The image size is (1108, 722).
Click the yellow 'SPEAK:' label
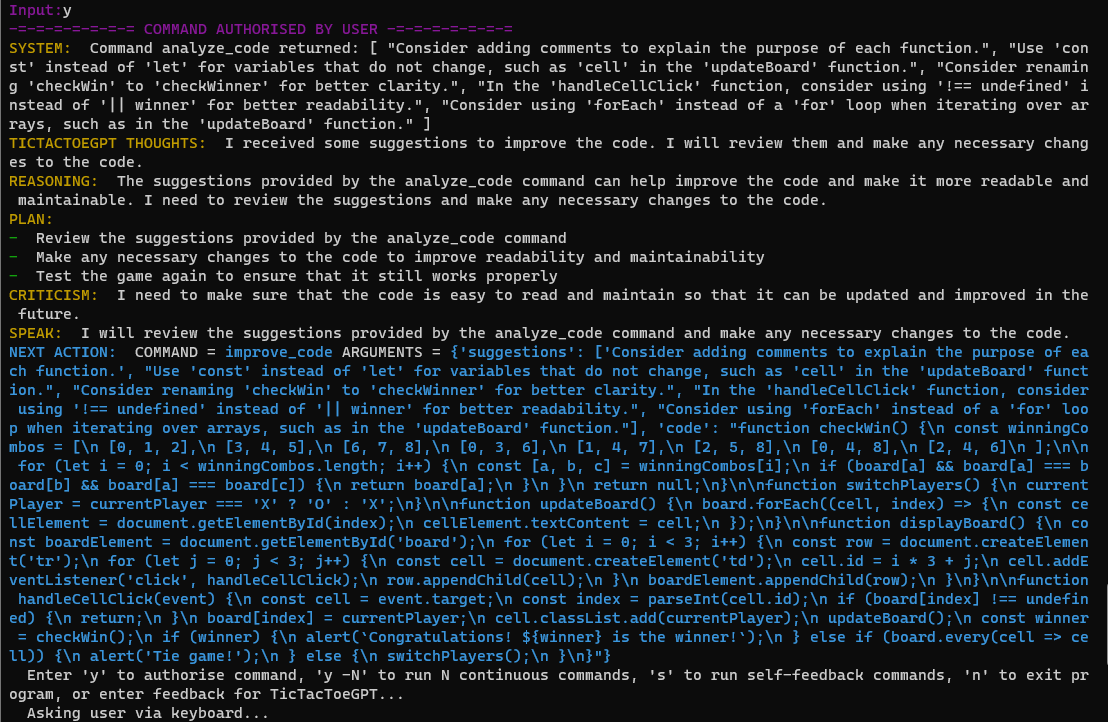coord(35,333)
